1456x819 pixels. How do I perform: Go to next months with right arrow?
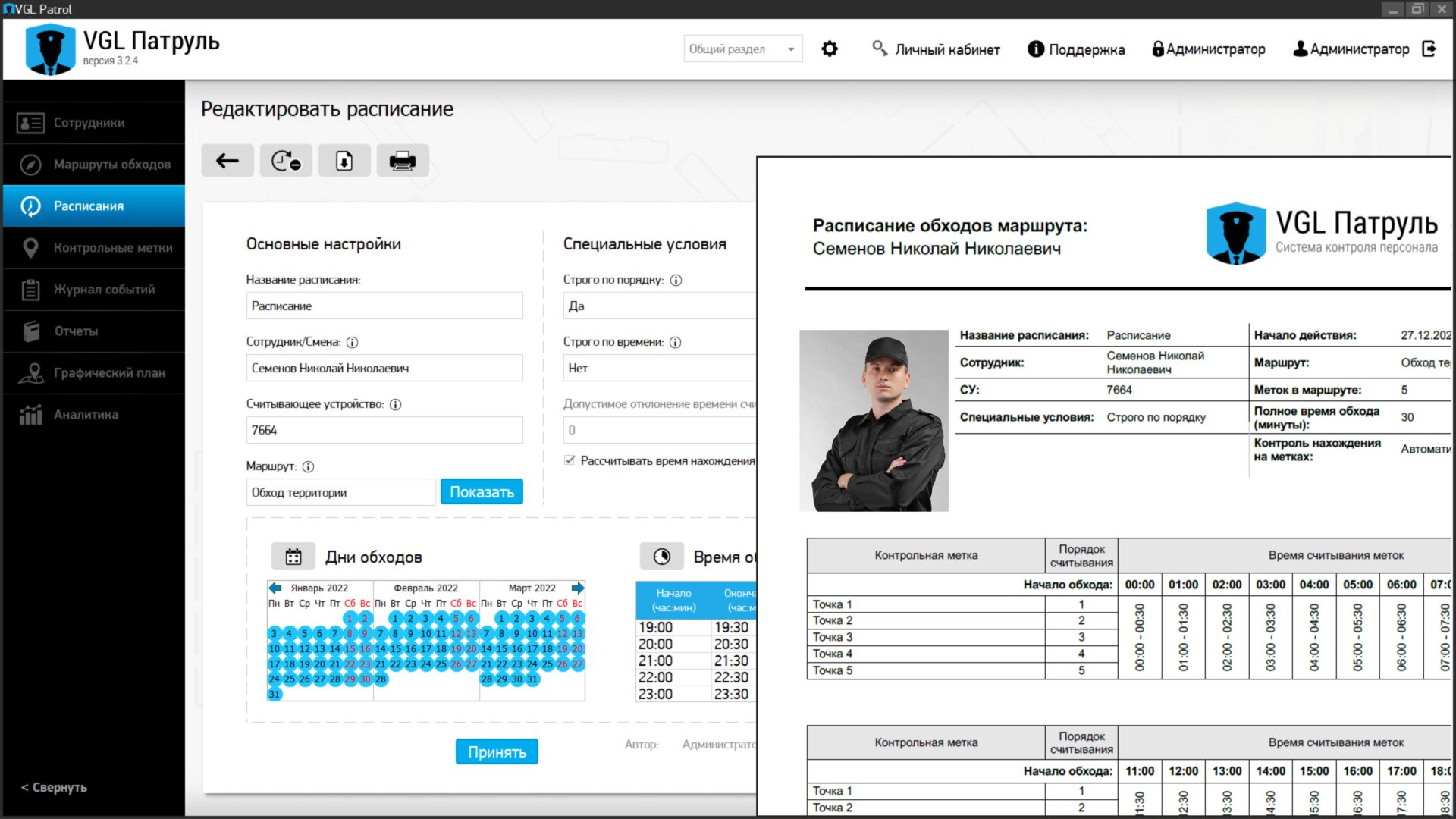pyautogui.click(x=578, y=588)
